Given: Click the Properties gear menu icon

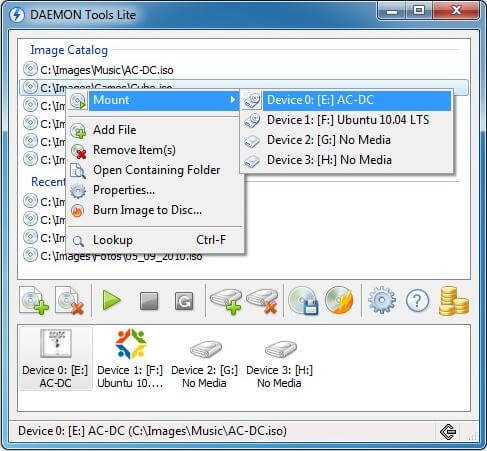Looking at the screenshot, I should (78, 191).
